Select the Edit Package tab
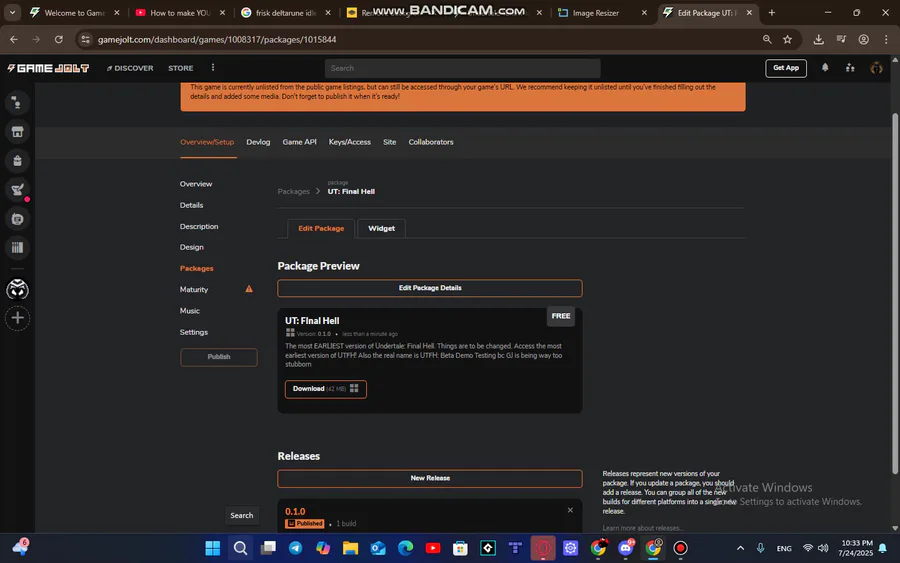 point(321,228)
